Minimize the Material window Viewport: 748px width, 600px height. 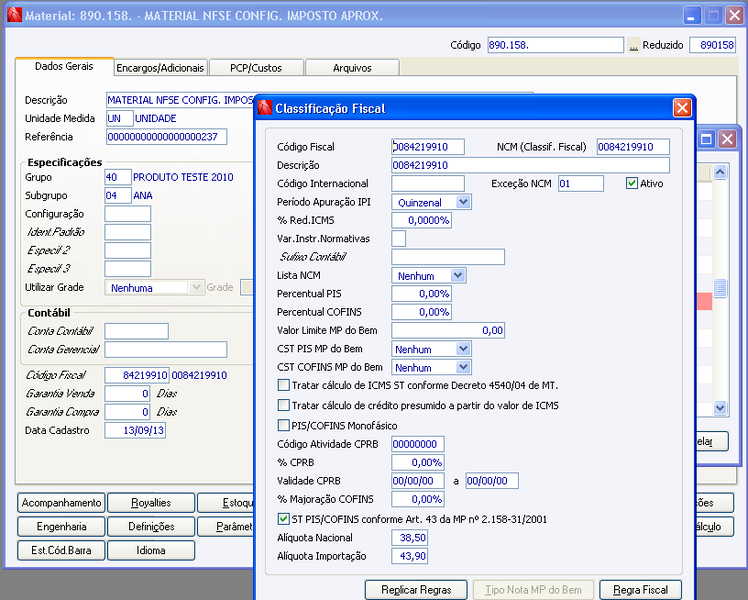tap(692, 15)
